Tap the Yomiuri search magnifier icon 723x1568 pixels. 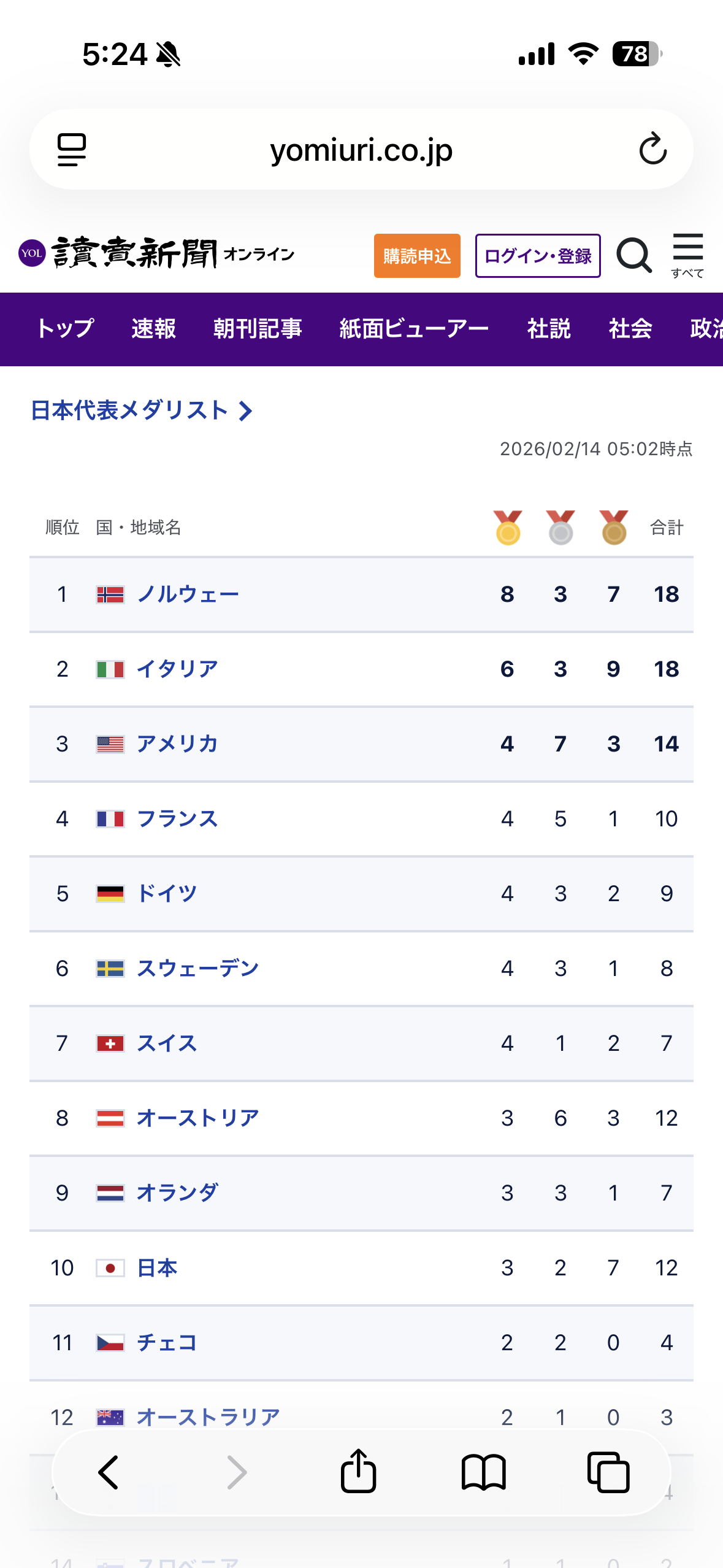634,255
